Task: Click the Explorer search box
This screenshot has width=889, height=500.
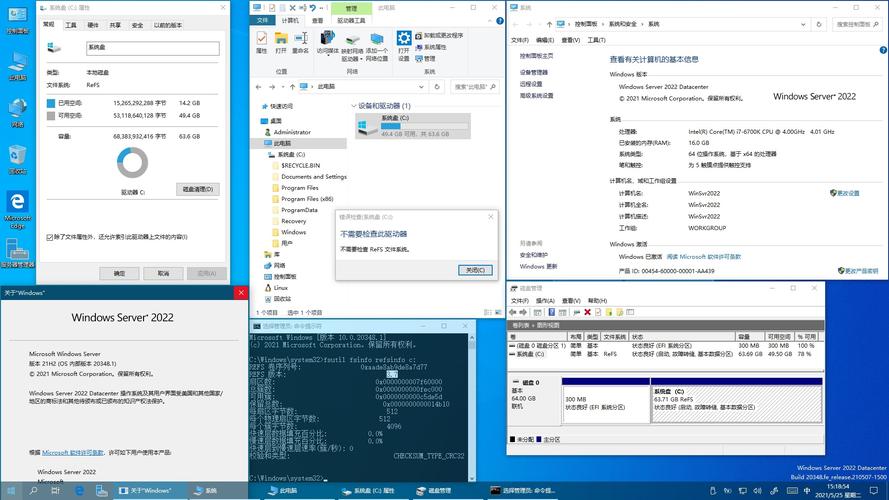Action: click(x=475, y=87)
